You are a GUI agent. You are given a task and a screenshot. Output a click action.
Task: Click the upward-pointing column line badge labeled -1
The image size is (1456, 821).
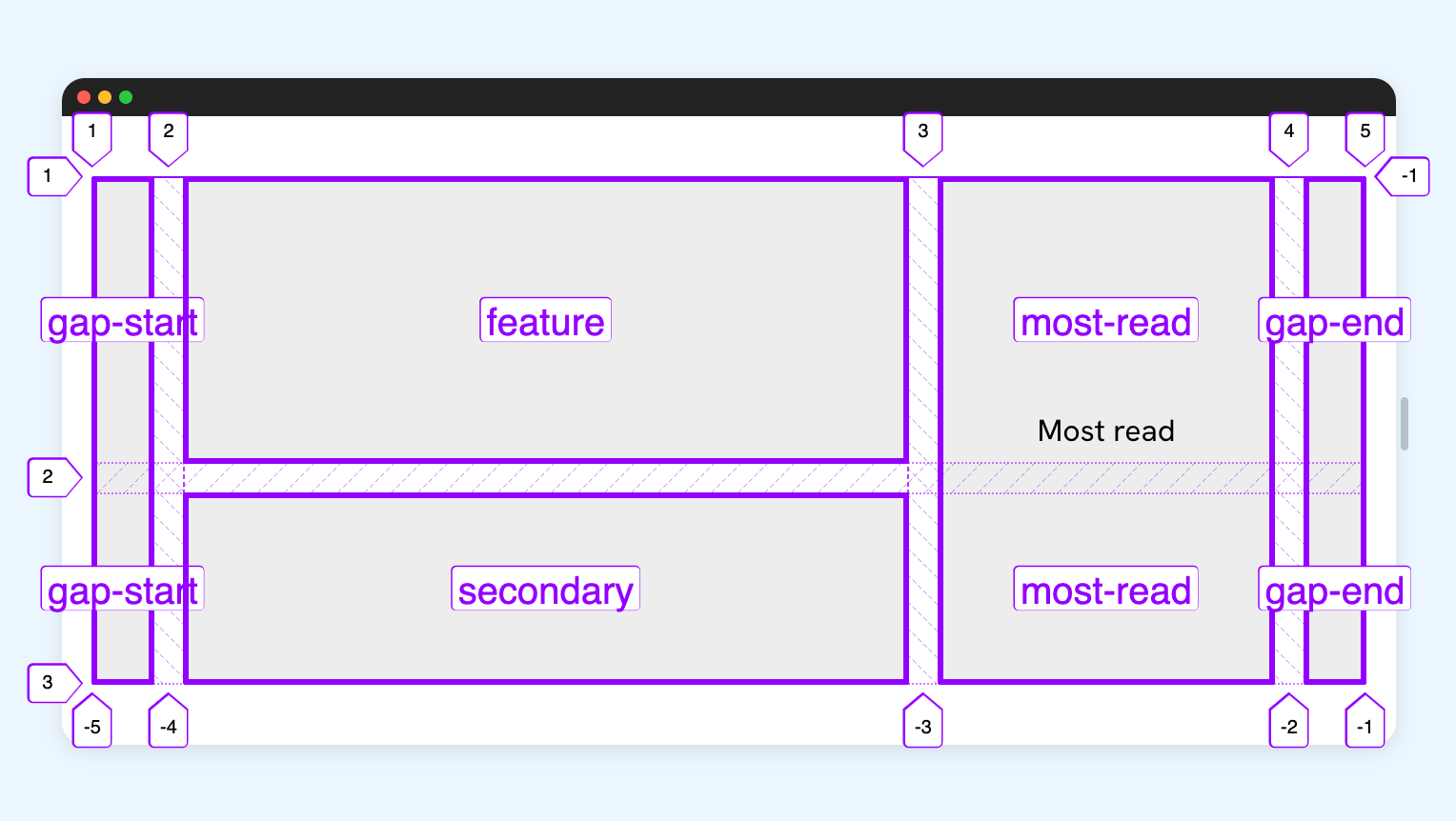pos(1365,727)
